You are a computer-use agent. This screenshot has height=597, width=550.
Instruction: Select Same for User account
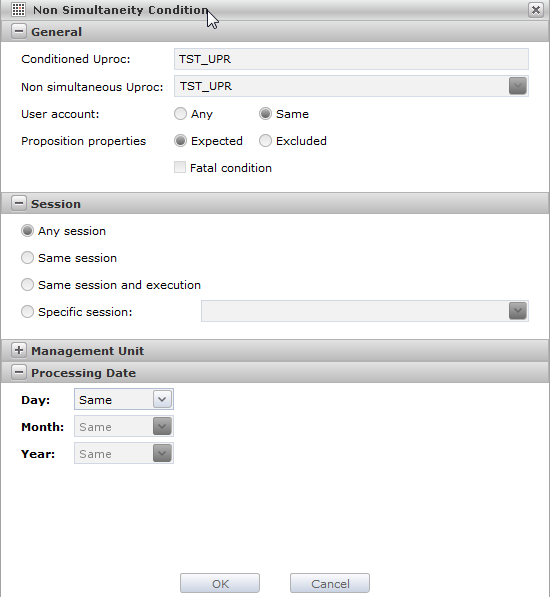click(x=265, y=114)
